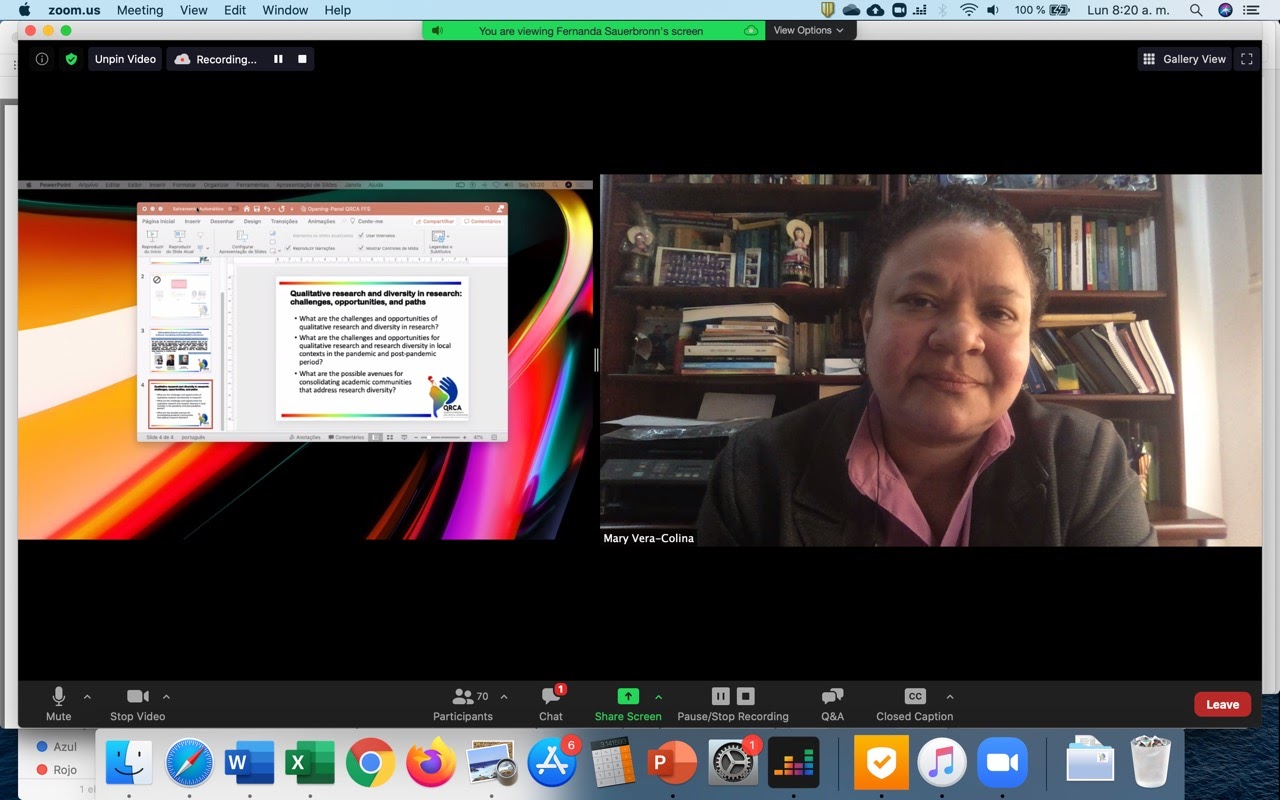
Task: Open meeting info icon
Action: click(42, 59)
